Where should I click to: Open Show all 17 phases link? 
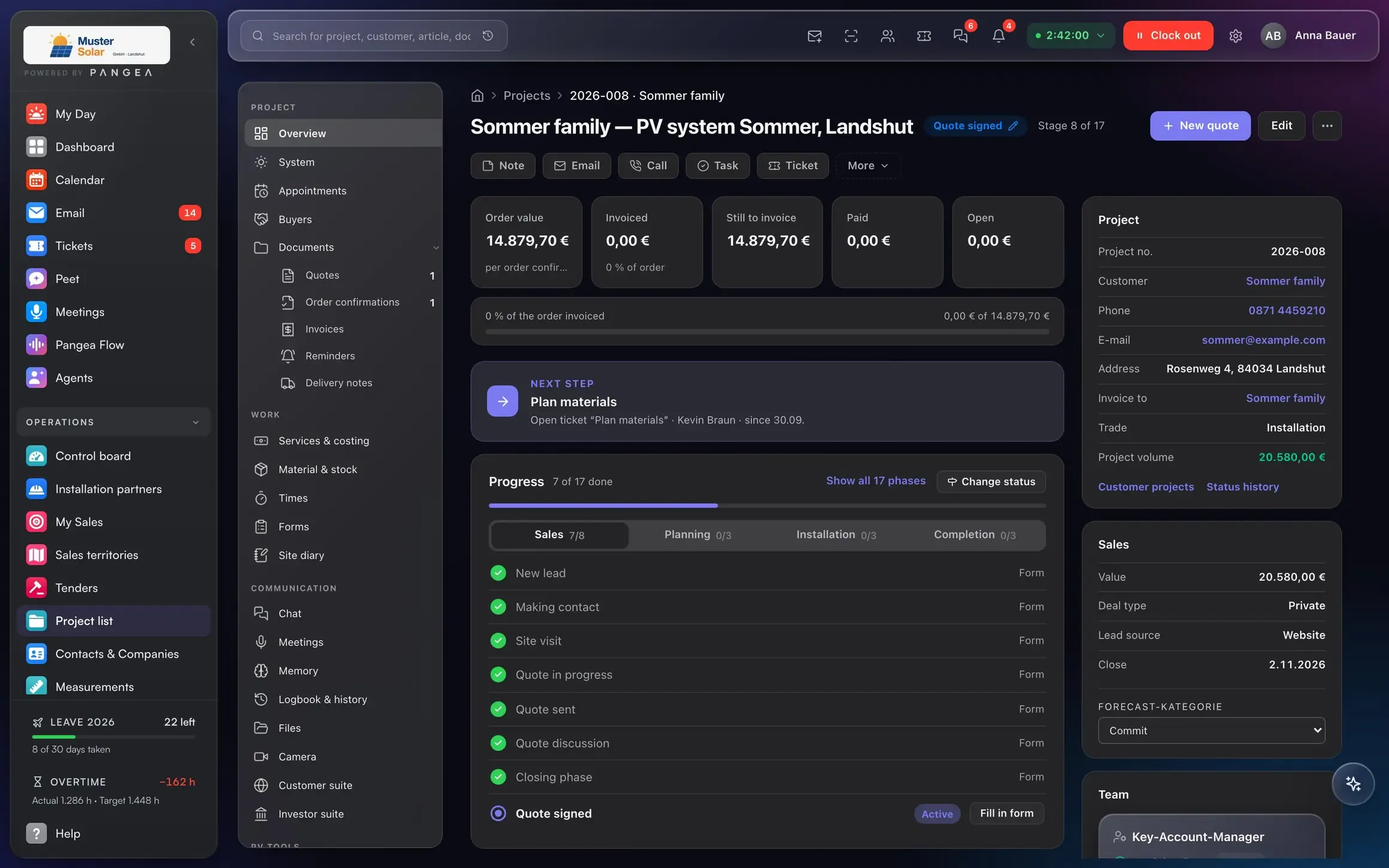click(x=875, y=481)
